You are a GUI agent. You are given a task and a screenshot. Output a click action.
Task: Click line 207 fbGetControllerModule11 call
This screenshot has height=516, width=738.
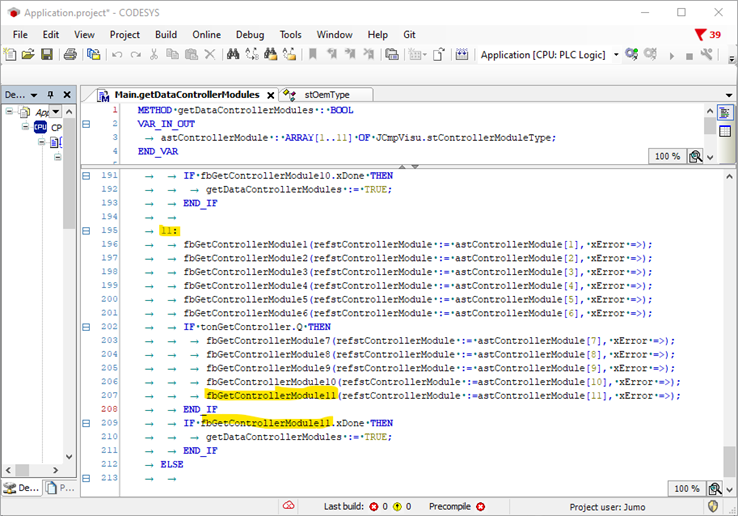tap(271, 396)
